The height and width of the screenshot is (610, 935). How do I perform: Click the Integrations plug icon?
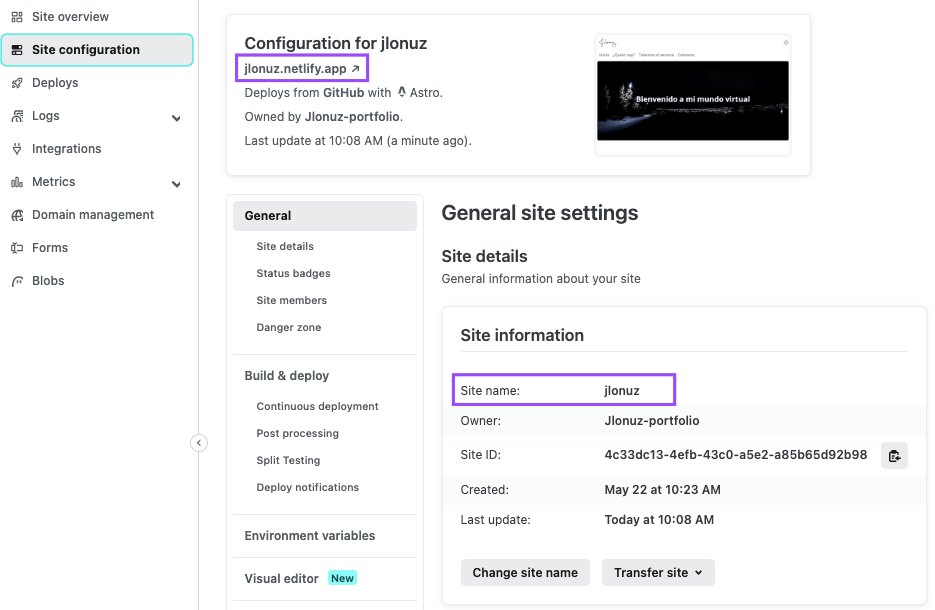17,149
